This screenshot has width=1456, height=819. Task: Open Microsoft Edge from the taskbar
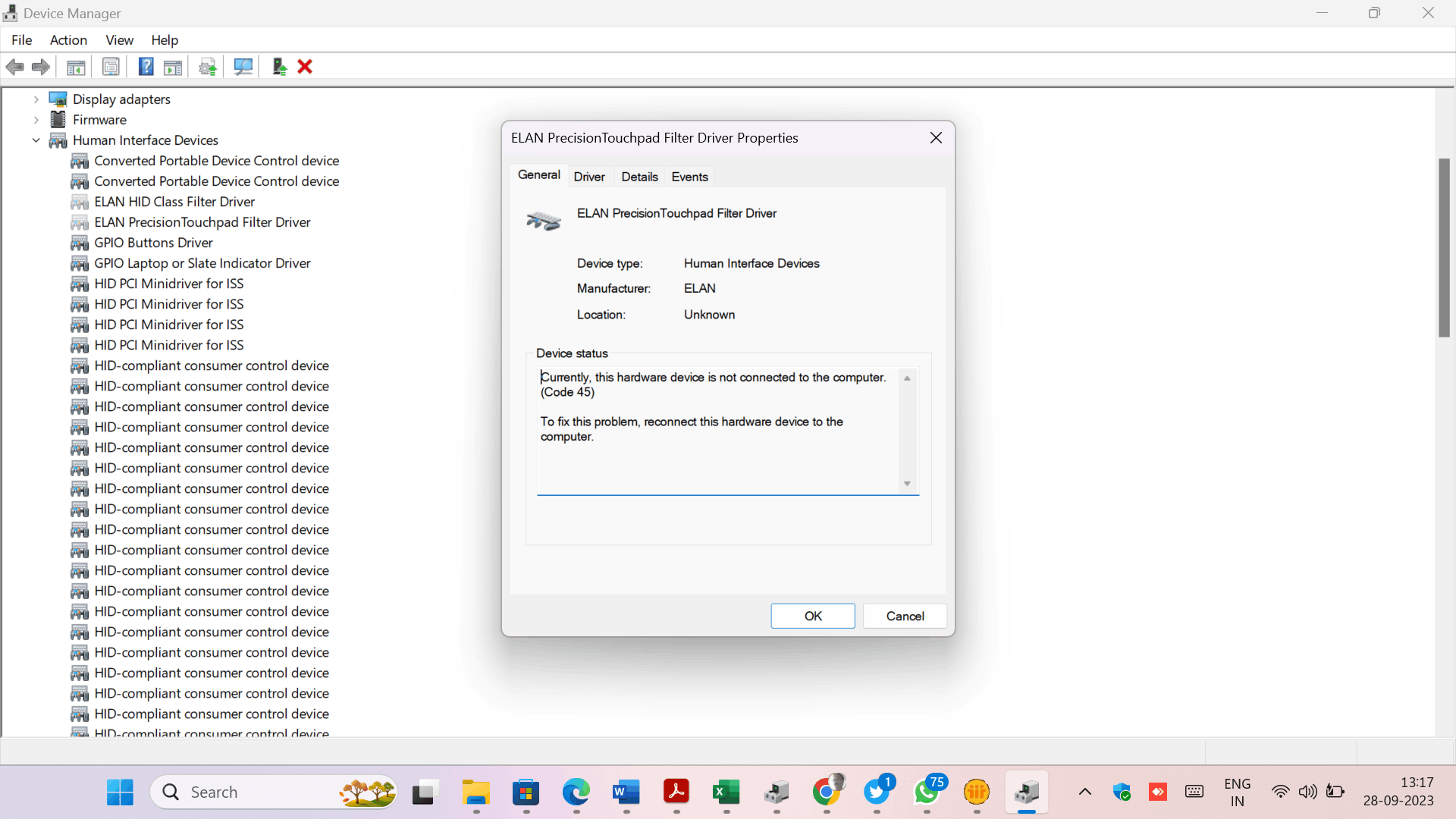[576, 792]
